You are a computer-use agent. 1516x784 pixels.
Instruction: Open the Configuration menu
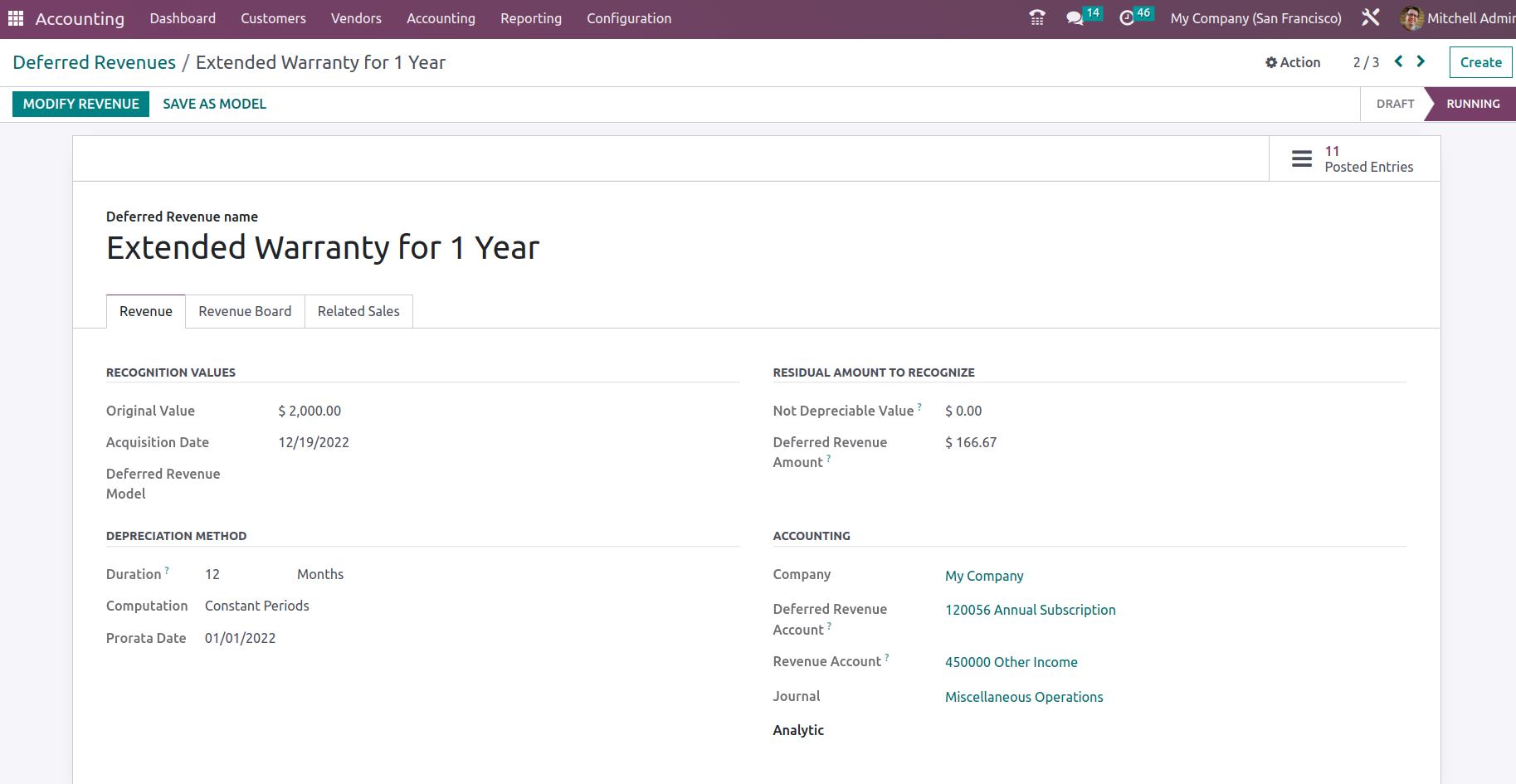coord(629,18)
